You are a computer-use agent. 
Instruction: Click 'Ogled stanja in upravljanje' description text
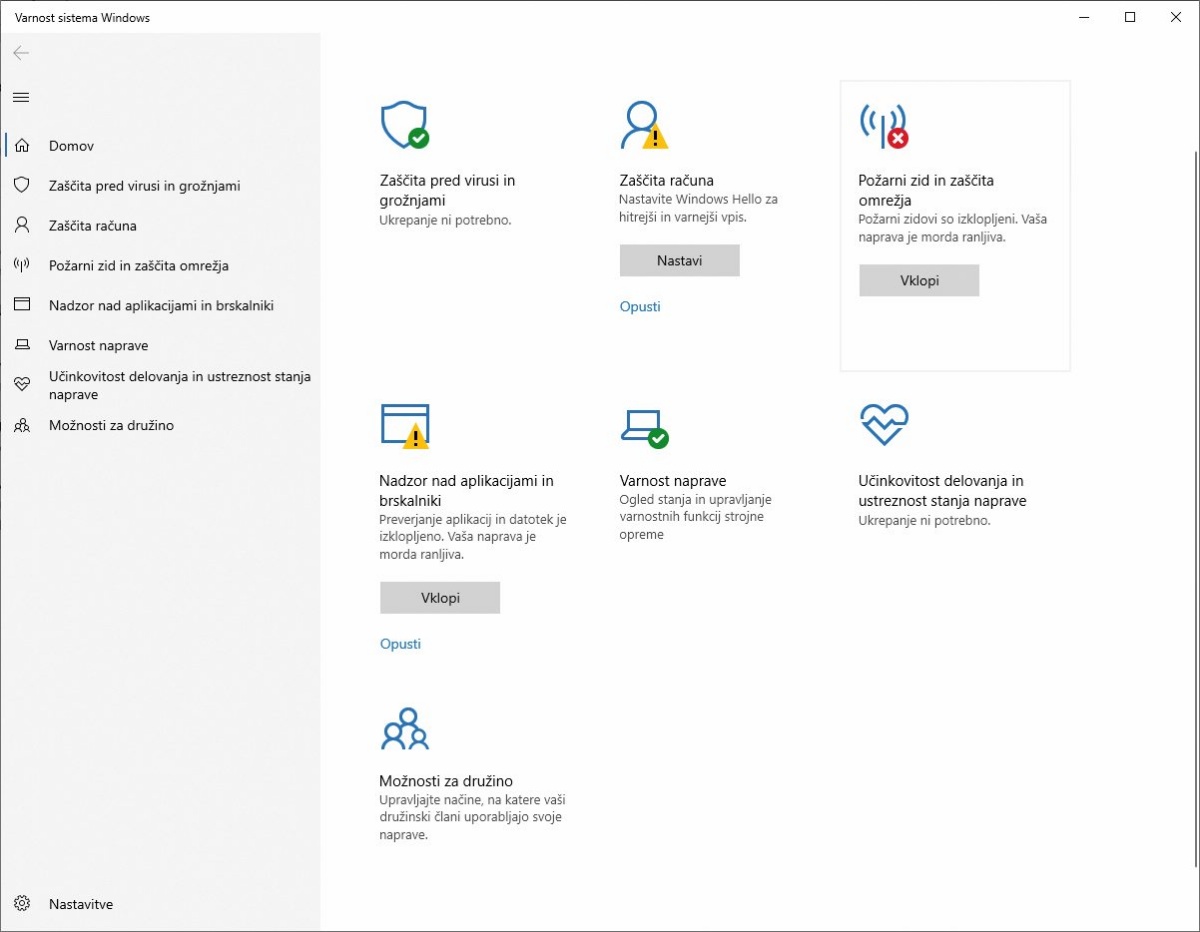[x=696, y=517]
